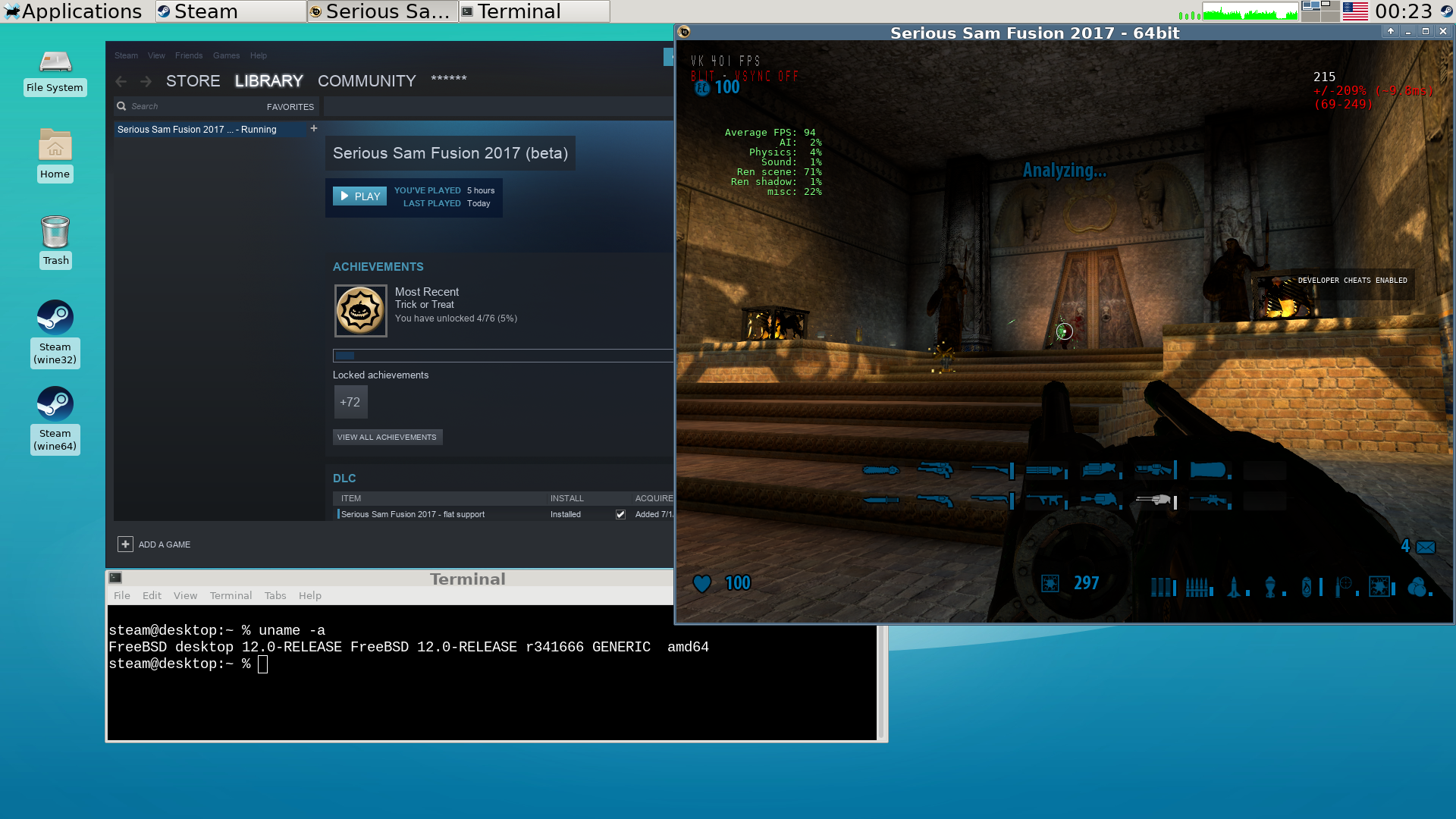This screenshot has width=1456, height=819.
Task: Open the Applications menu in panel
Action: 72,11
